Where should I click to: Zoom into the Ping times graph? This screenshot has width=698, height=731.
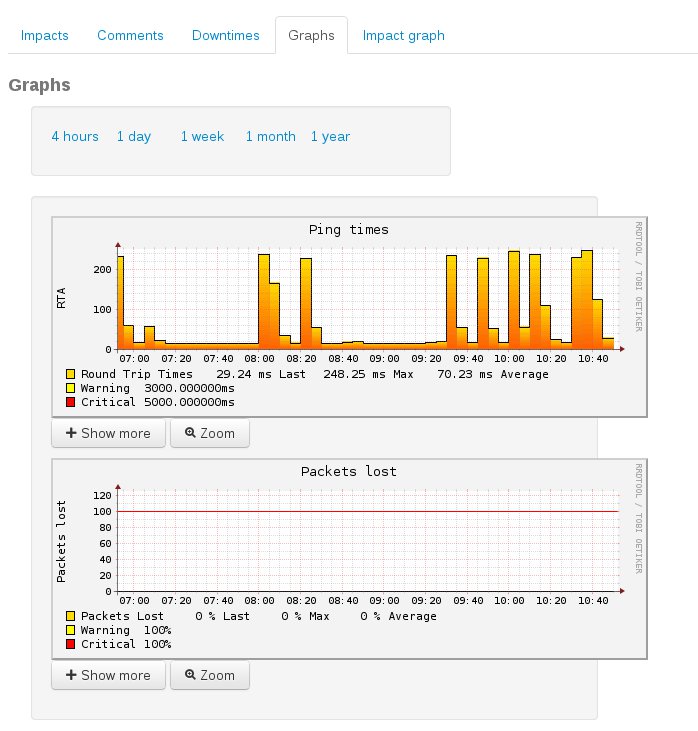tap(210, 433)
